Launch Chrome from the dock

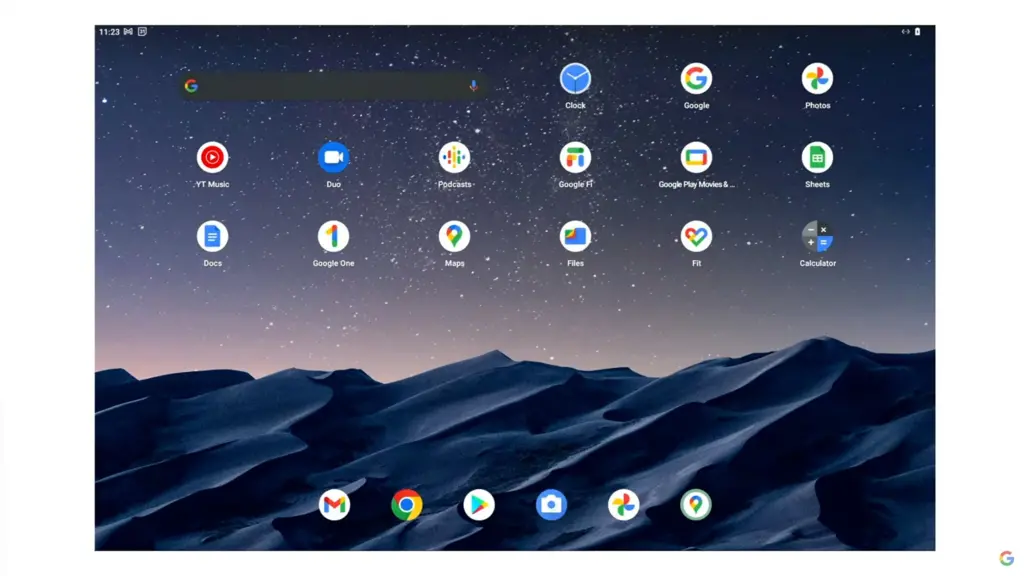point(406,505)
